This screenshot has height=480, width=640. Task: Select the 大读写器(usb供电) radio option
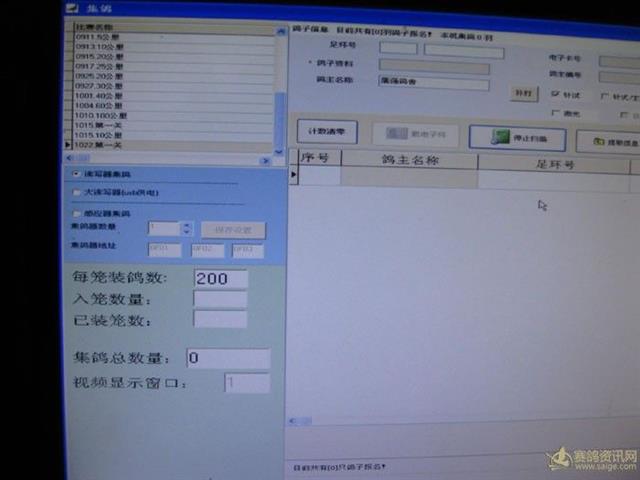tap(77, 192)
